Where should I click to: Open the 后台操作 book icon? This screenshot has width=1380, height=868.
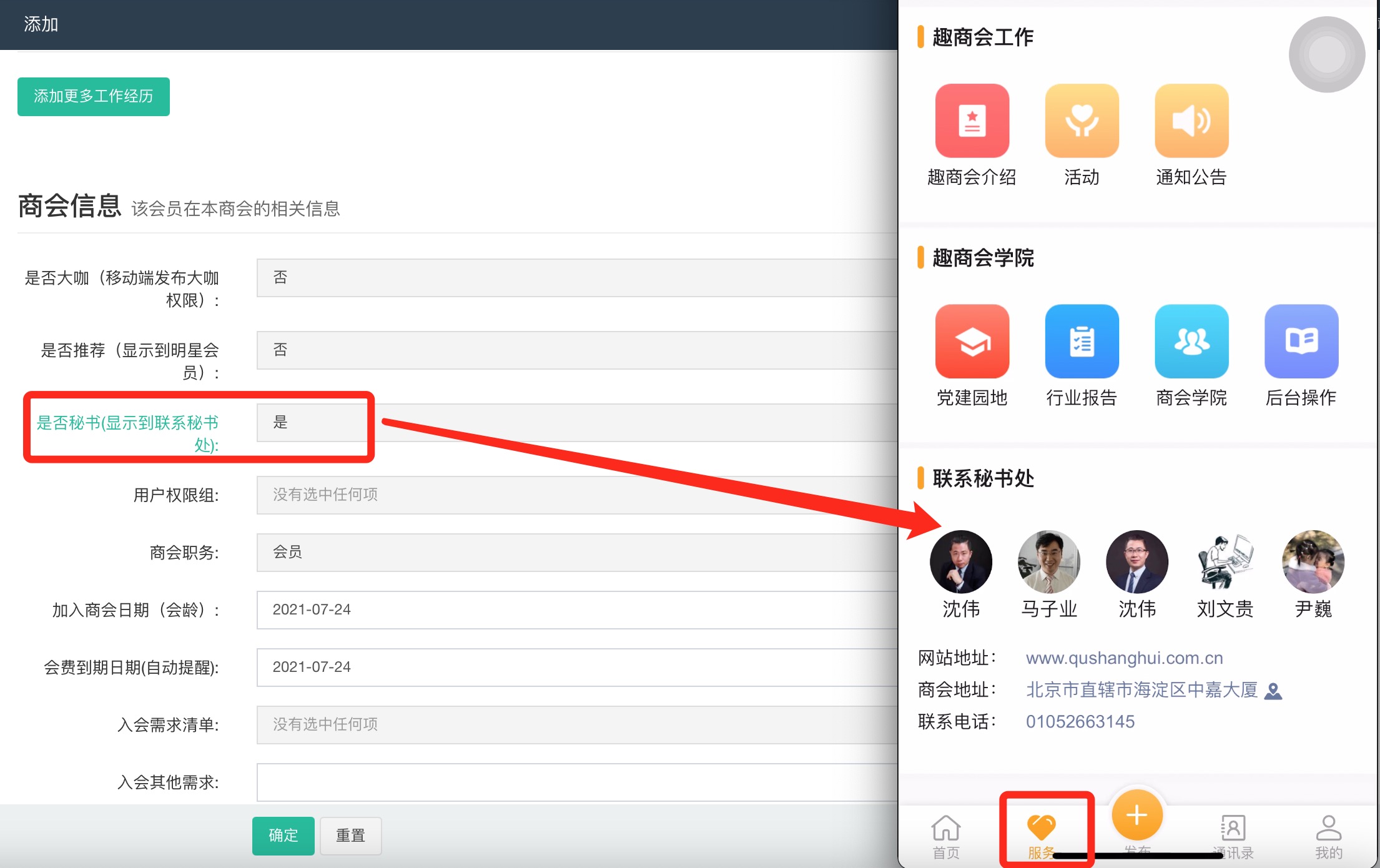click(1301, 341)
